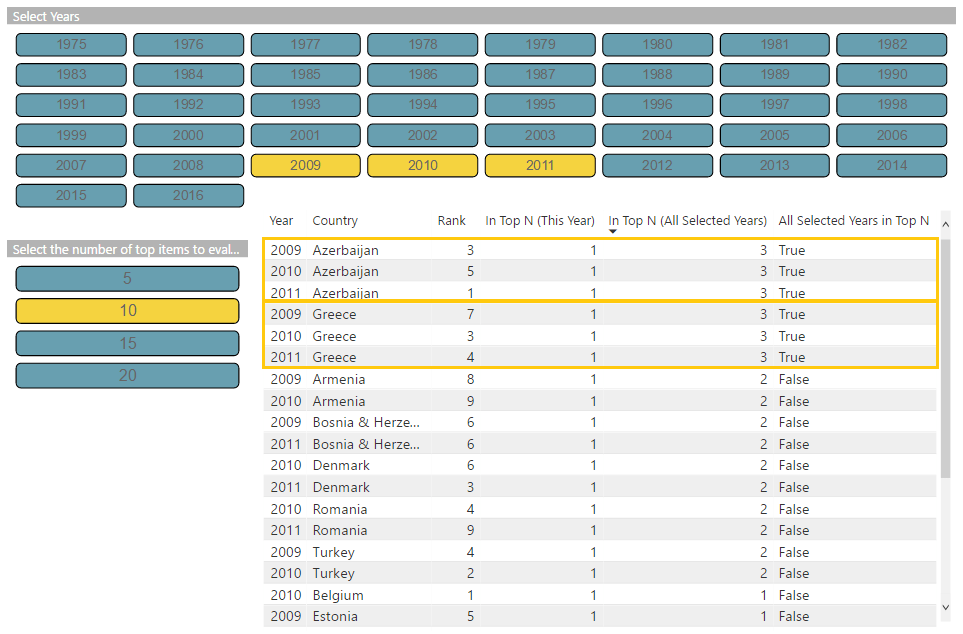The height and width of the screenshot is (634, 963).
Task: Click the In Top N (This Year) header
Action: tap(540, 221)
